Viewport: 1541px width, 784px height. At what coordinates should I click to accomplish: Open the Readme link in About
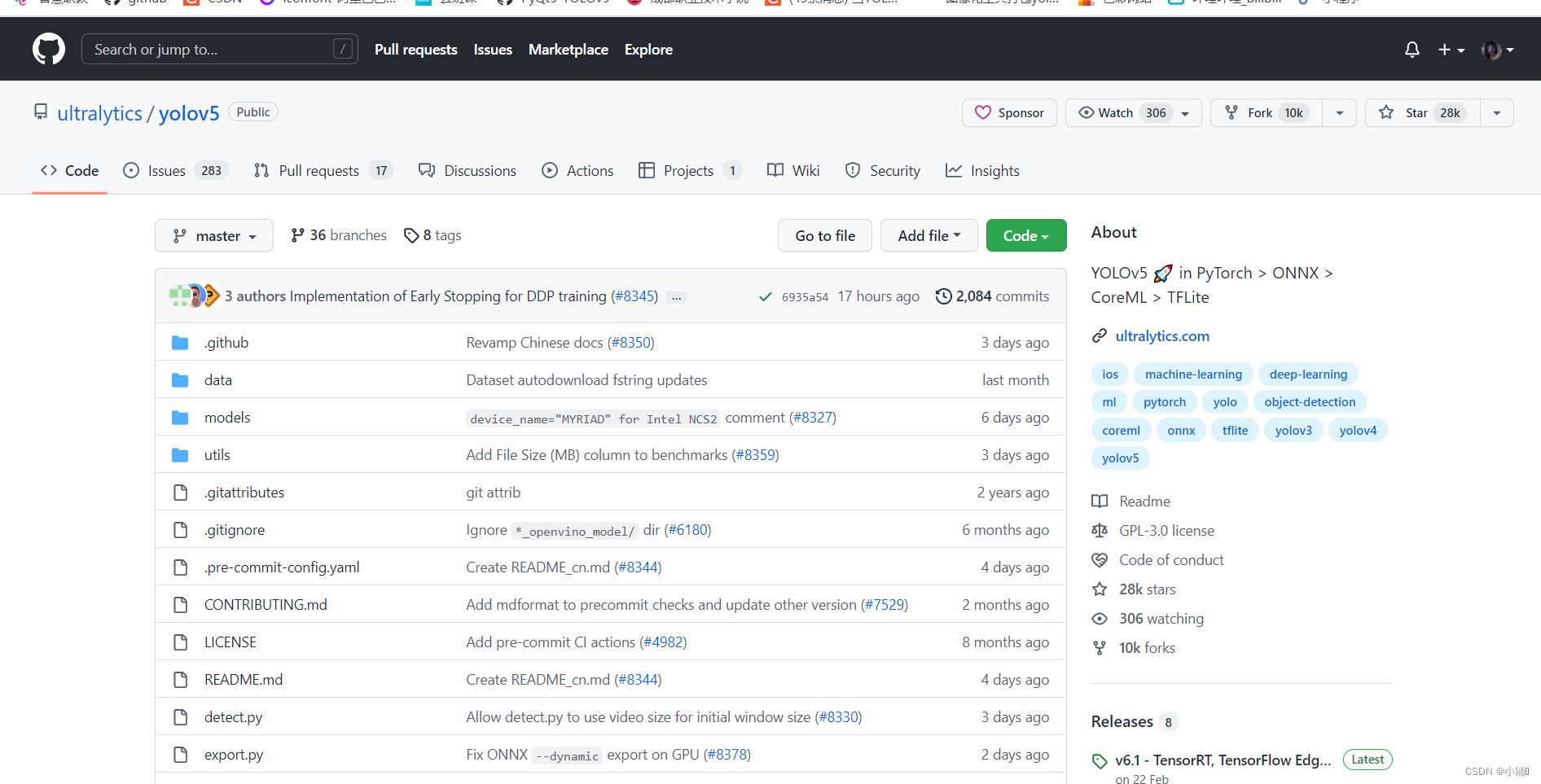[x=1131, y=501]
